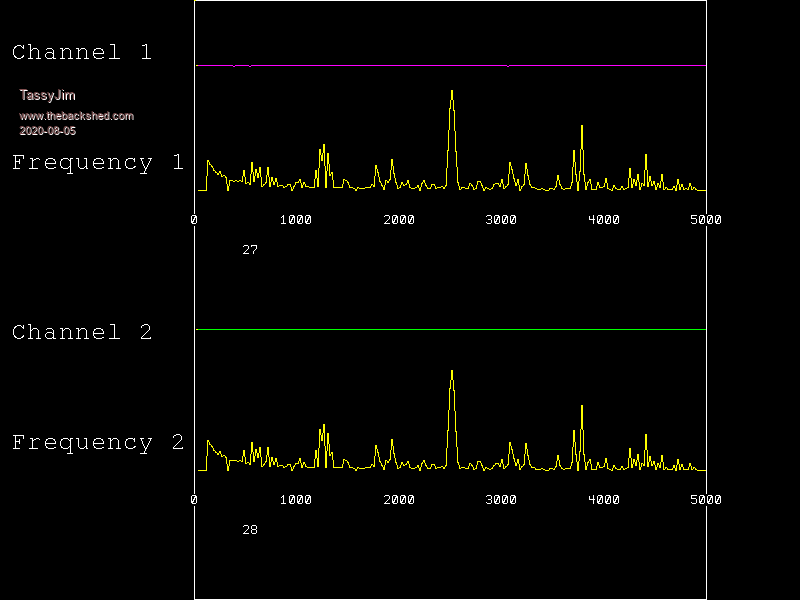Select the 3000 tick on Frequency 1 axis
This screenshot has width=800, height=600.
tap(501, 220)
